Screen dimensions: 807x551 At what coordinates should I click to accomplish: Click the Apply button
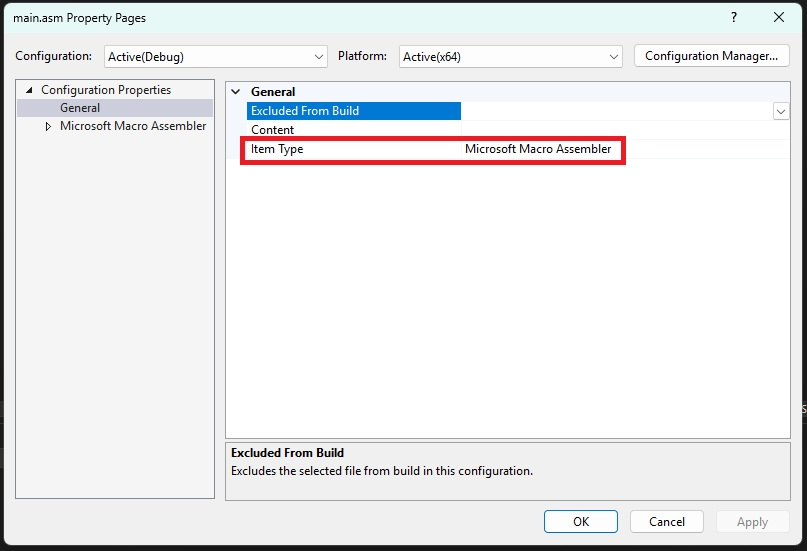coord(752,522)
